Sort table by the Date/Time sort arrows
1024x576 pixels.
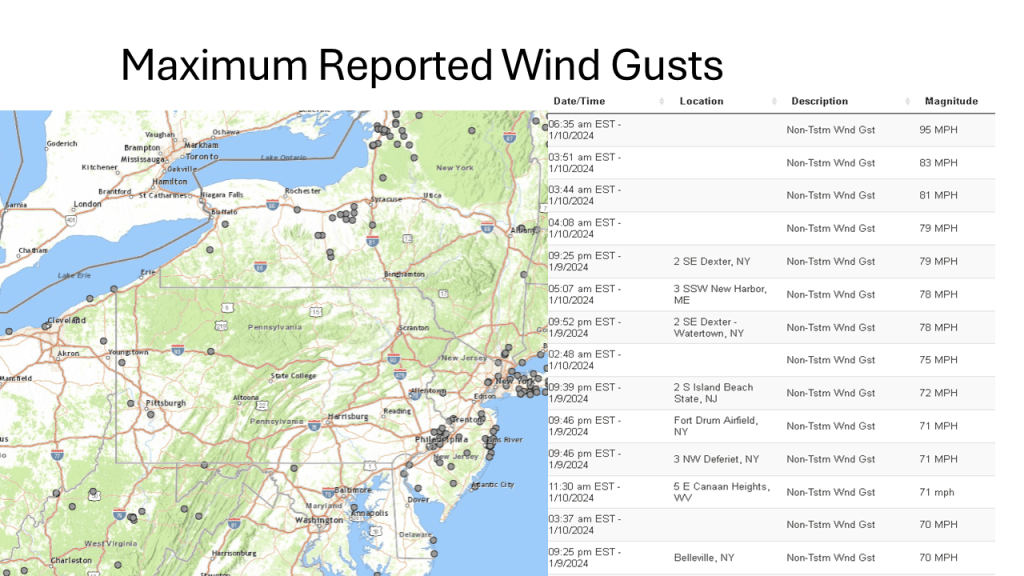coord(662,102)
